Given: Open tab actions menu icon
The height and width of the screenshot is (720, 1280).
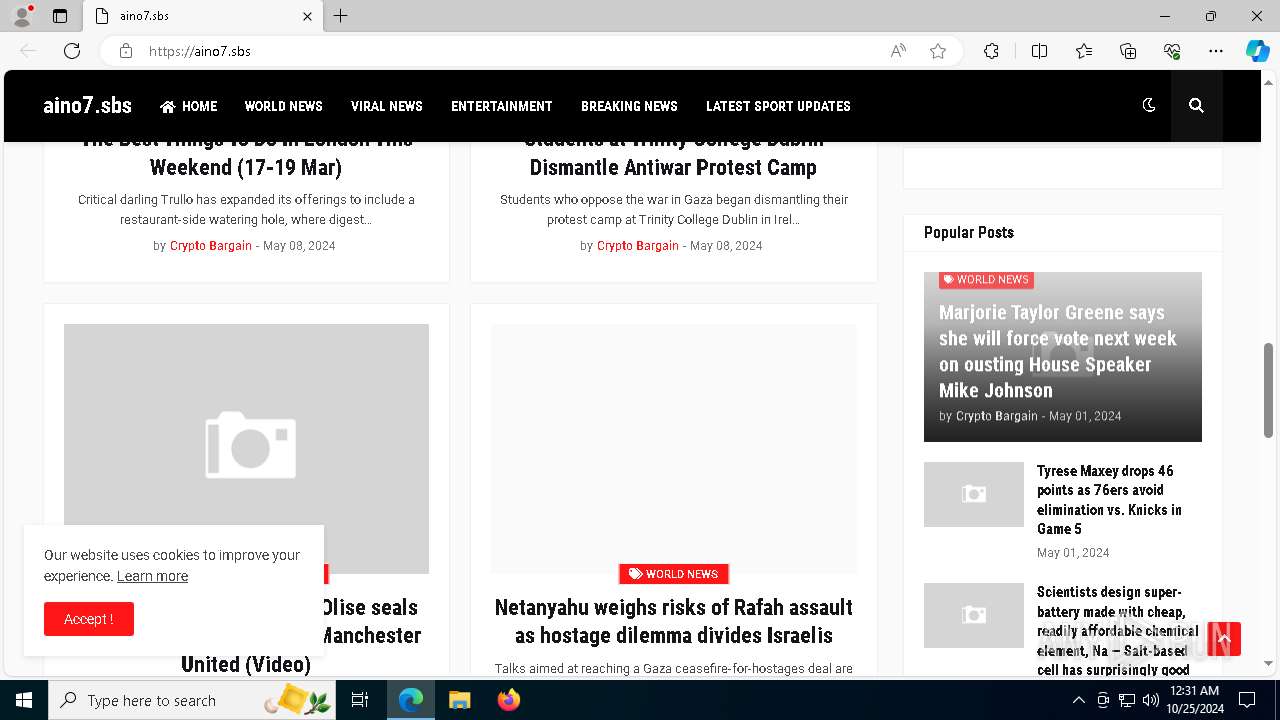Looking at the screenshot, I should [60, 16].
